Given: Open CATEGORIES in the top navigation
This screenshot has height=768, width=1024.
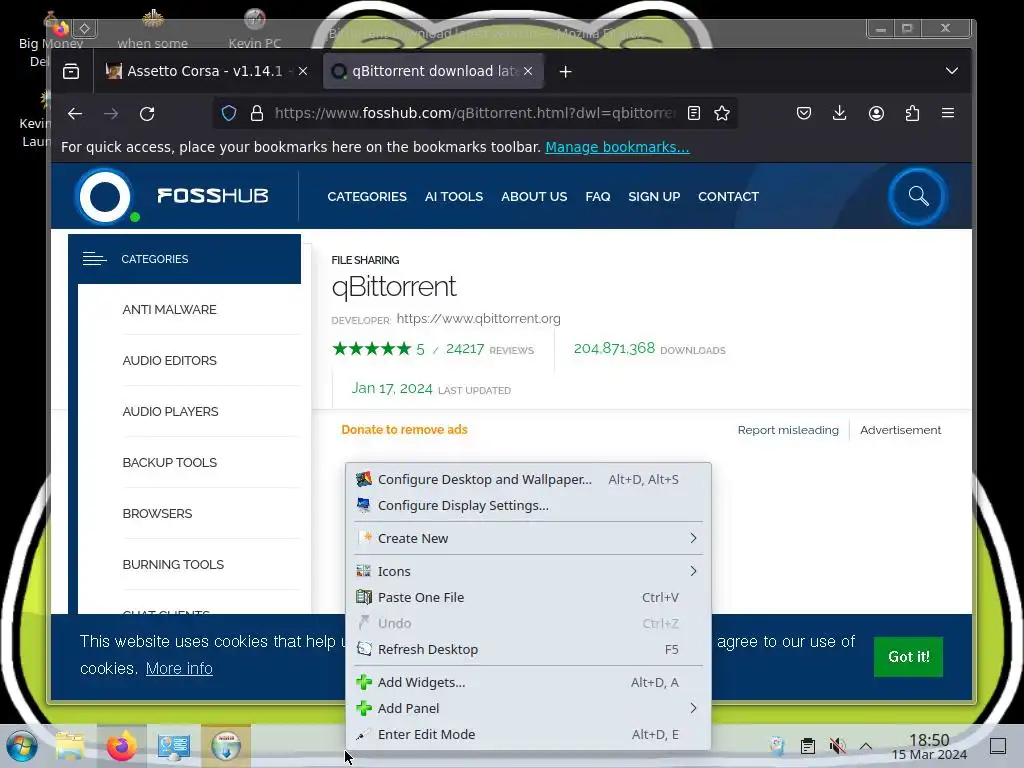Looking at the screenshot, I should [367, 197].
